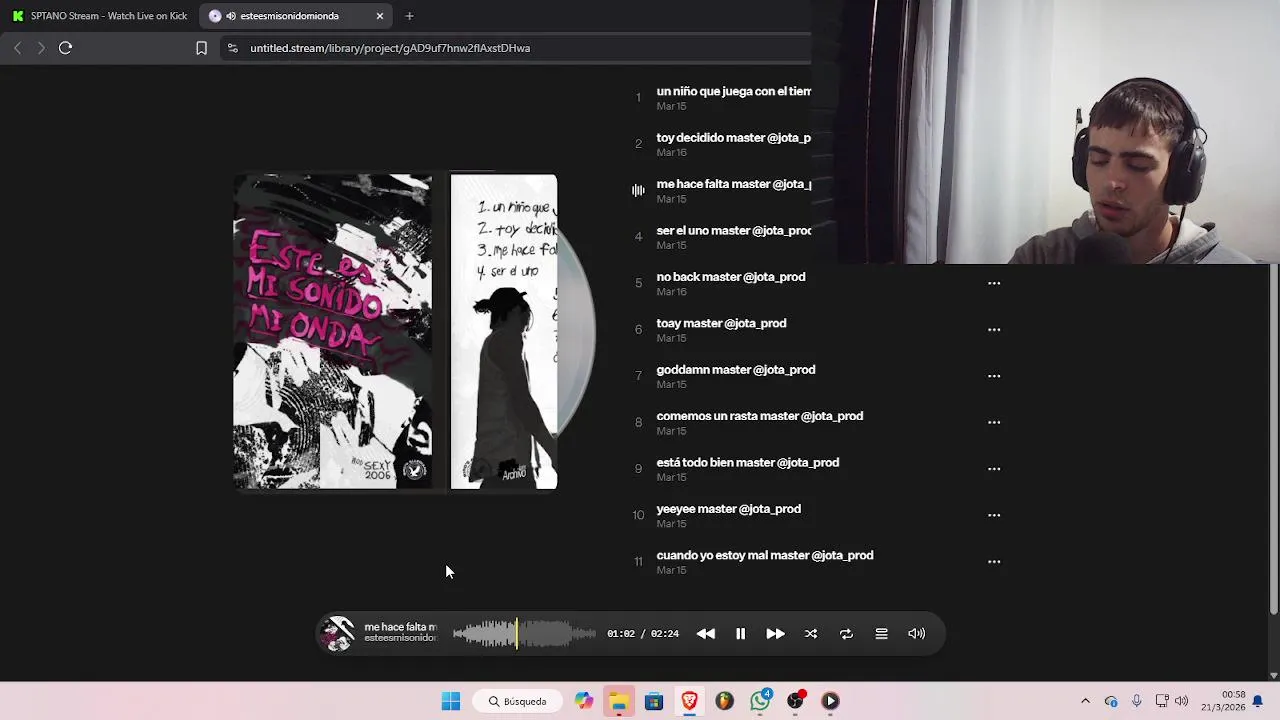This screenshot has width=1280, height=720.
Task: Open options for 'yeeyee master' track
Action: [994, 515]
